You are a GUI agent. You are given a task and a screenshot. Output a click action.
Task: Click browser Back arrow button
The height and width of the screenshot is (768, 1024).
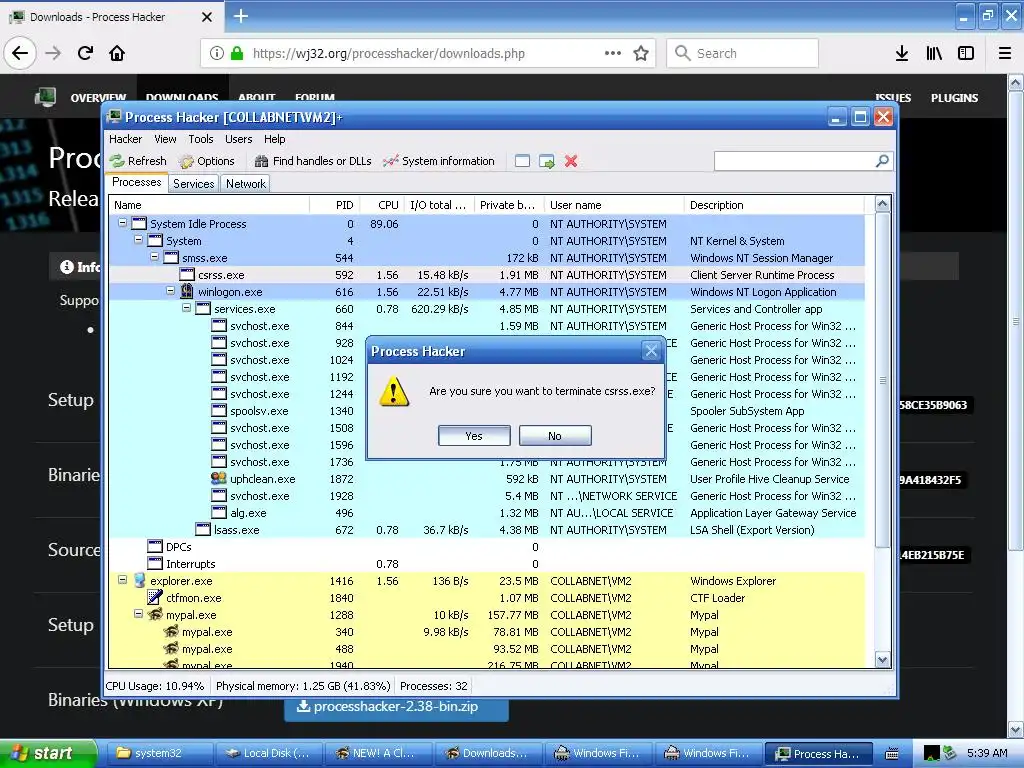click(x=20, y=53)
